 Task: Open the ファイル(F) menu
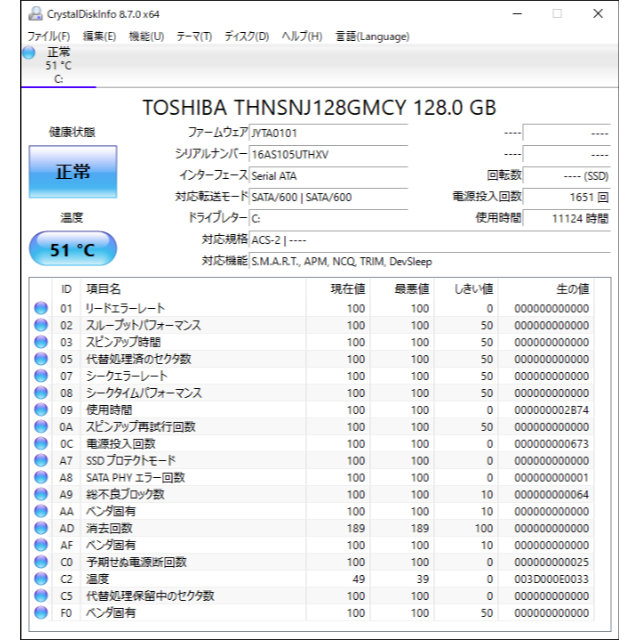pos(49,36)
